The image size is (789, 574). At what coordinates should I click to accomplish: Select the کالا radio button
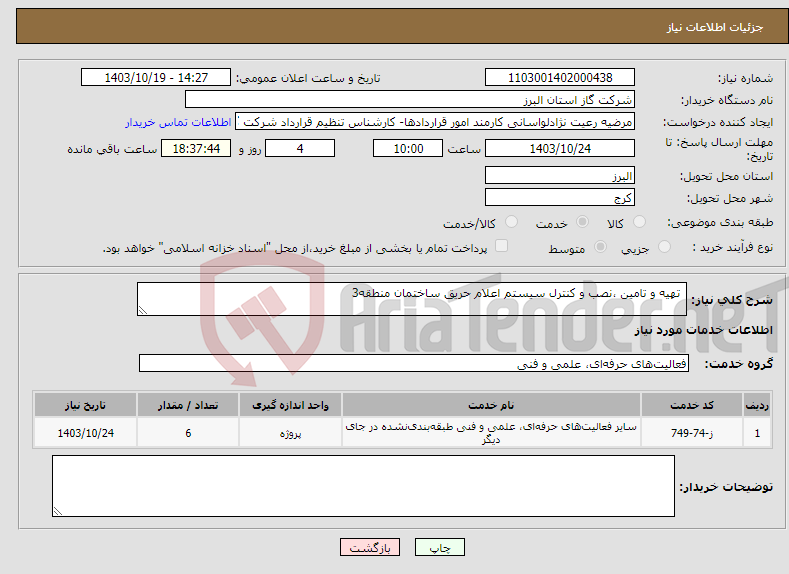click(x=639, y=222)
